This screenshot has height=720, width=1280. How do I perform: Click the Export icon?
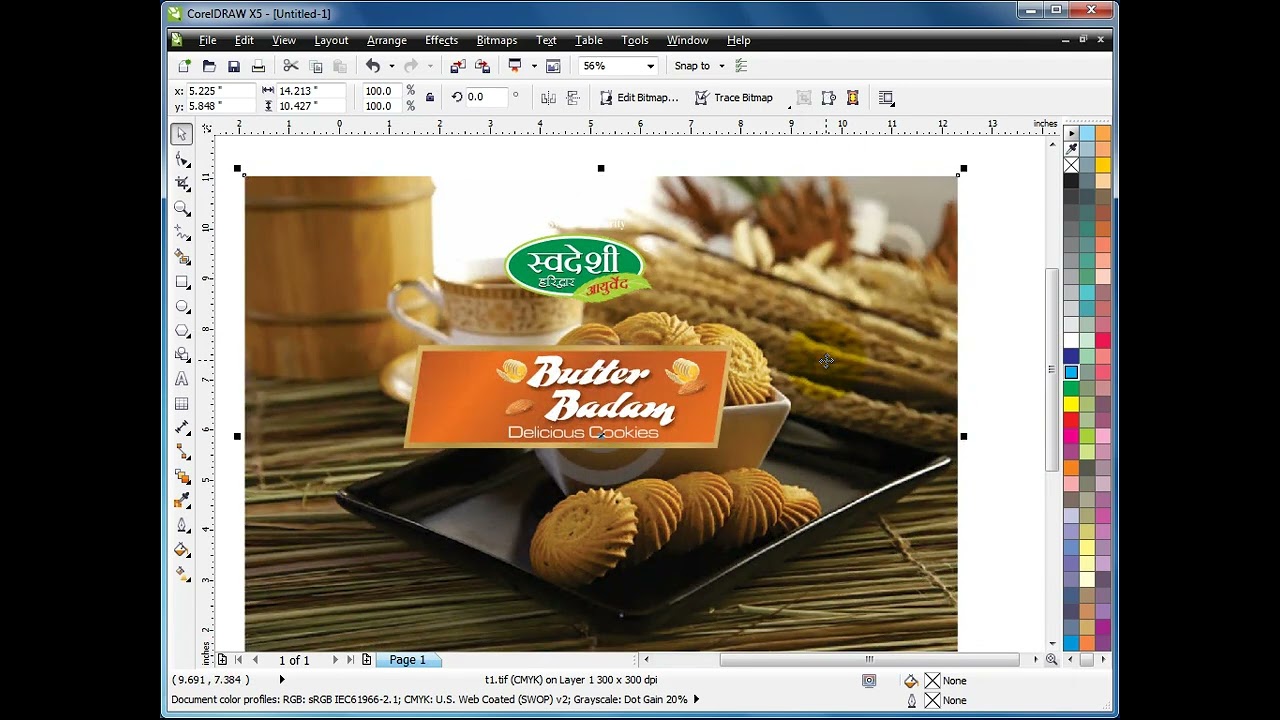[482, 66]
